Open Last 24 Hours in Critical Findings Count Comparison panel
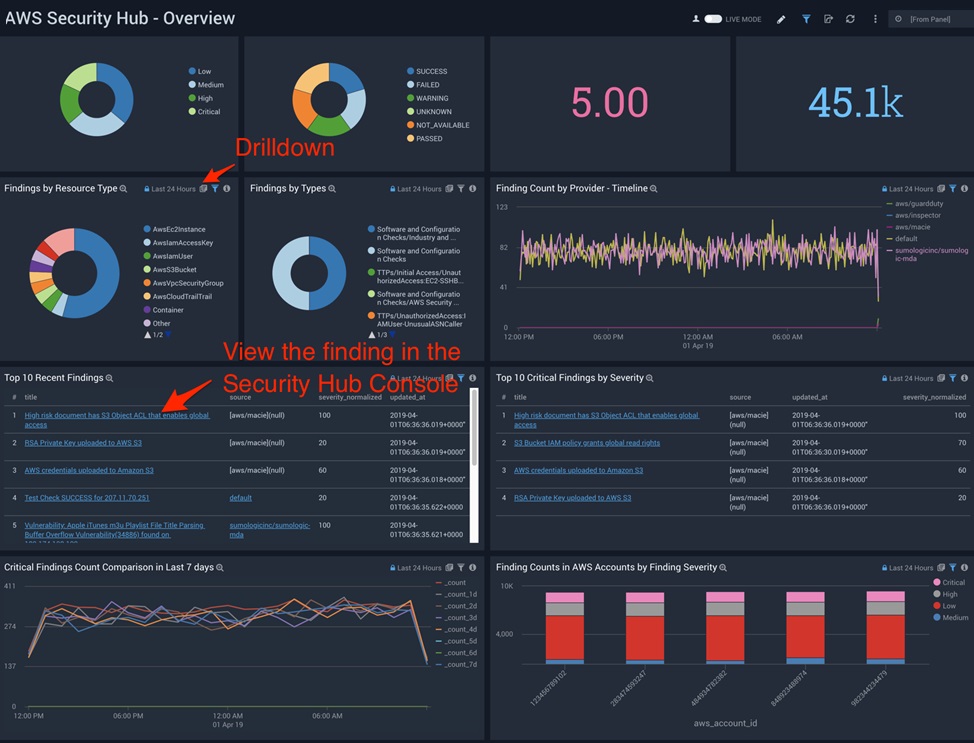This screenshot has height=743, width=974. (x=416, y=568)
